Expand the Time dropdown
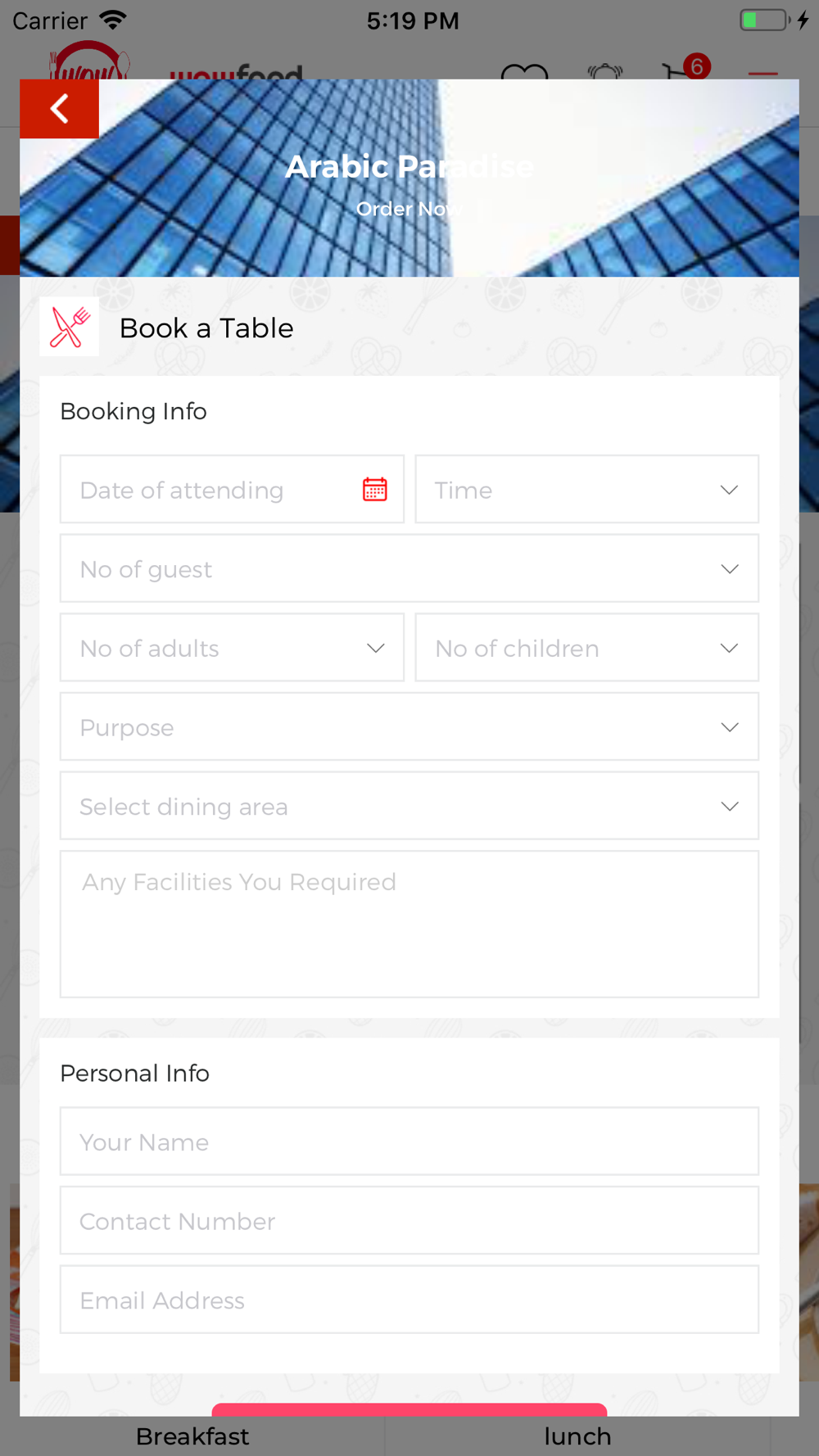 pos(587,490)
